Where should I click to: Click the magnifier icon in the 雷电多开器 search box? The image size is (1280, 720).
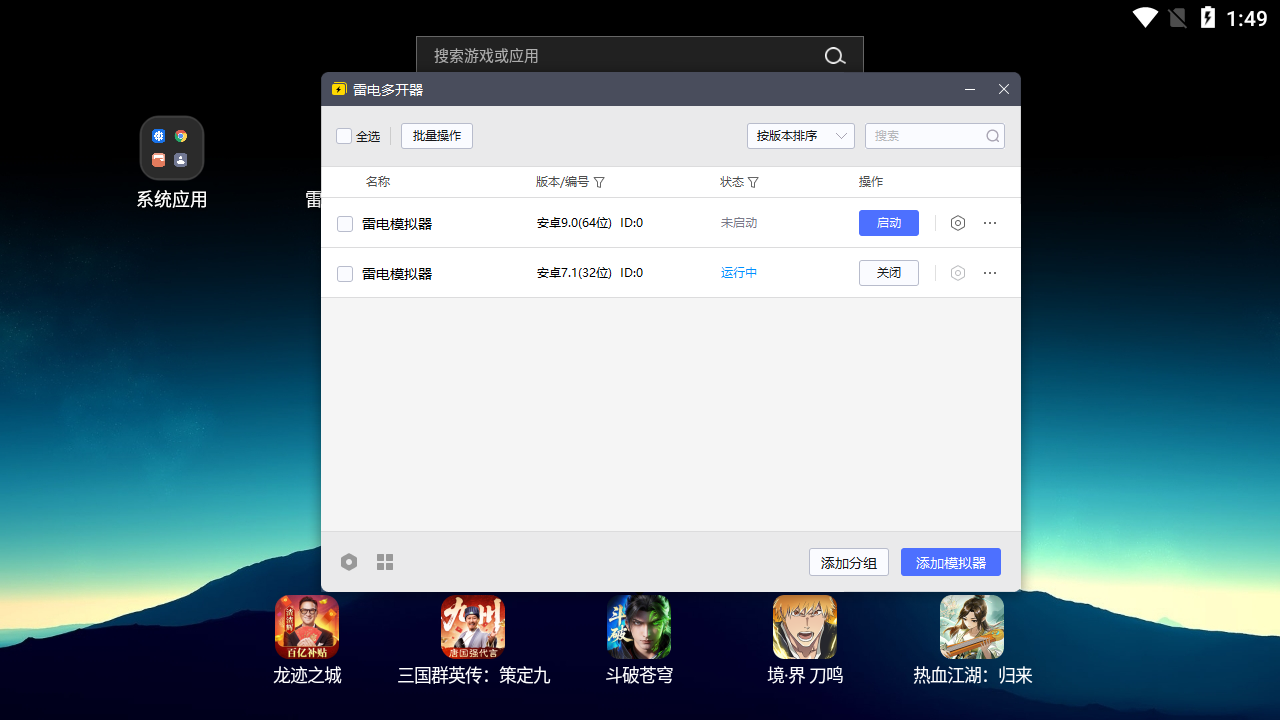click(993, 136)
